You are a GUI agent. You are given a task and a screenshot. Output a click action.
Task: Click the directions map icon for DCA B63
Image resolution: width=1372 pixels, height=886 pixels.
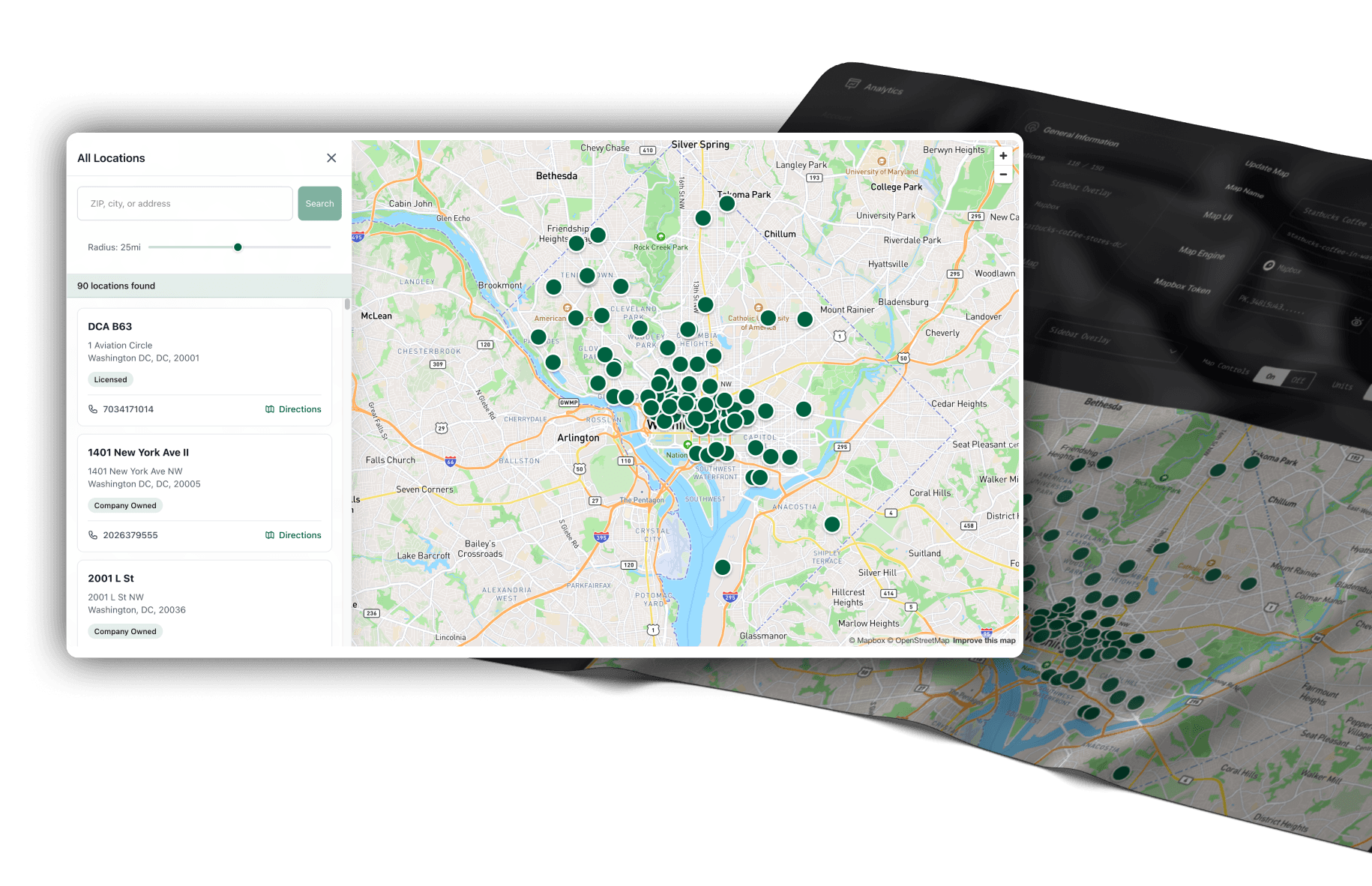click(x=270, y=409)
